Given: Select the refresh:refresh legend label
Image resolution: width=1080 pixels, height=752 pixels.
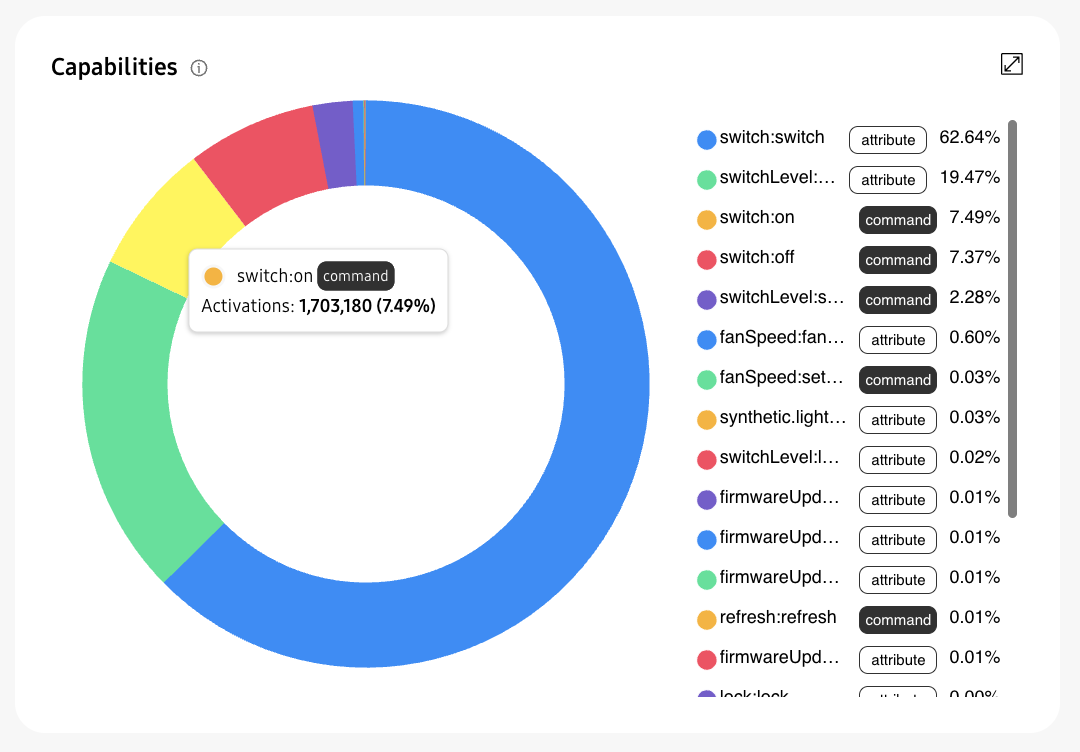Looking at the screenshot, I should [777, 618].
